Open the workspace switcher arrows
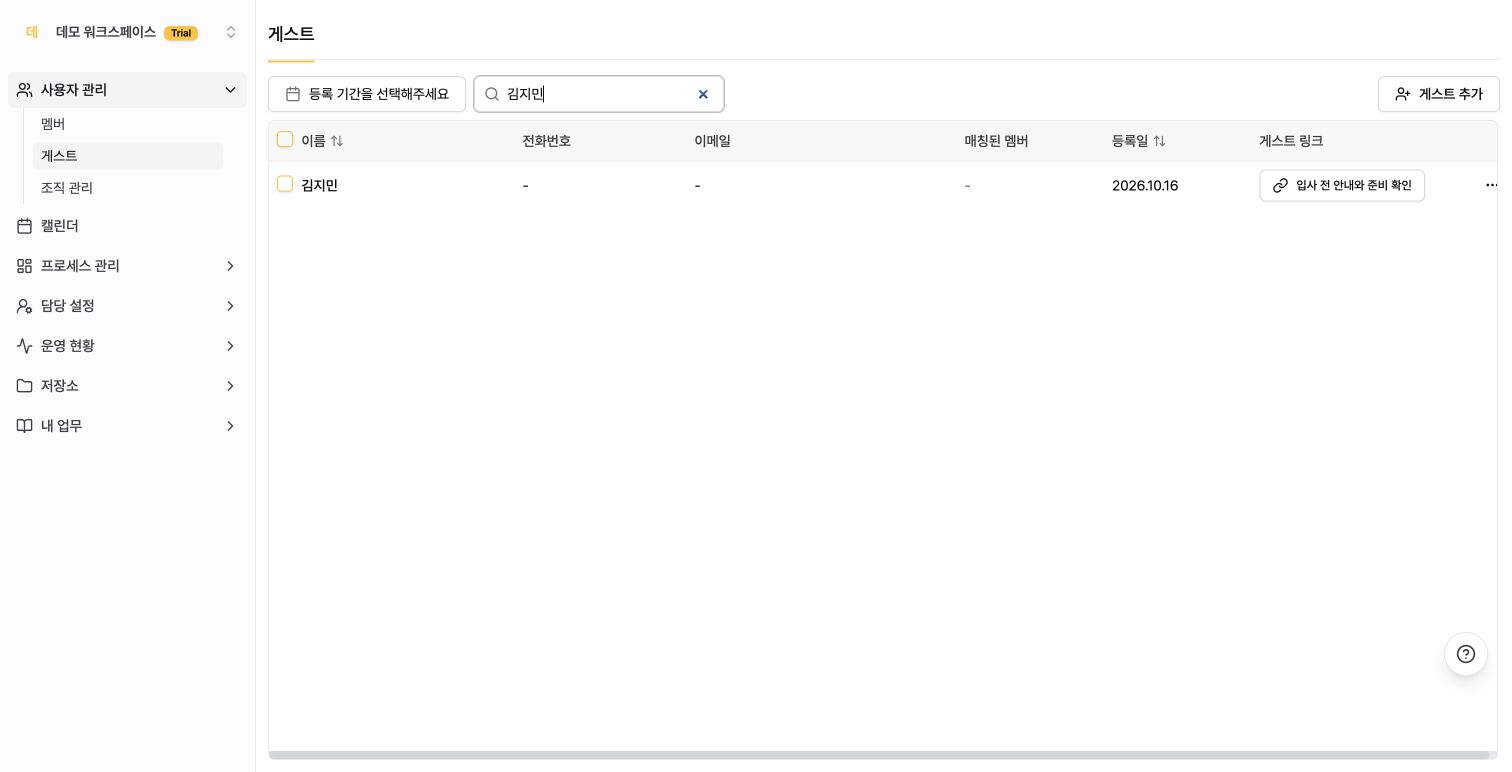1512x772 pixels. click(x=231, y=32)
